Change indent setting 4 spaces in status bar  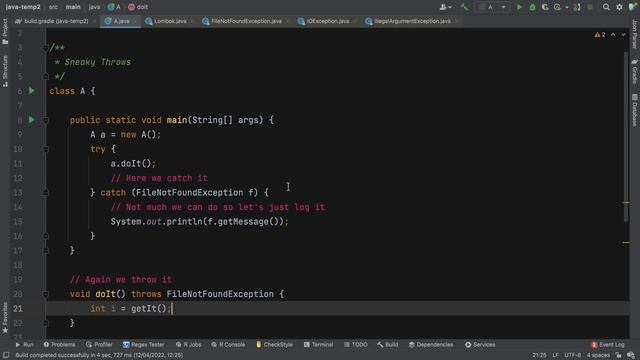(598, 356)
